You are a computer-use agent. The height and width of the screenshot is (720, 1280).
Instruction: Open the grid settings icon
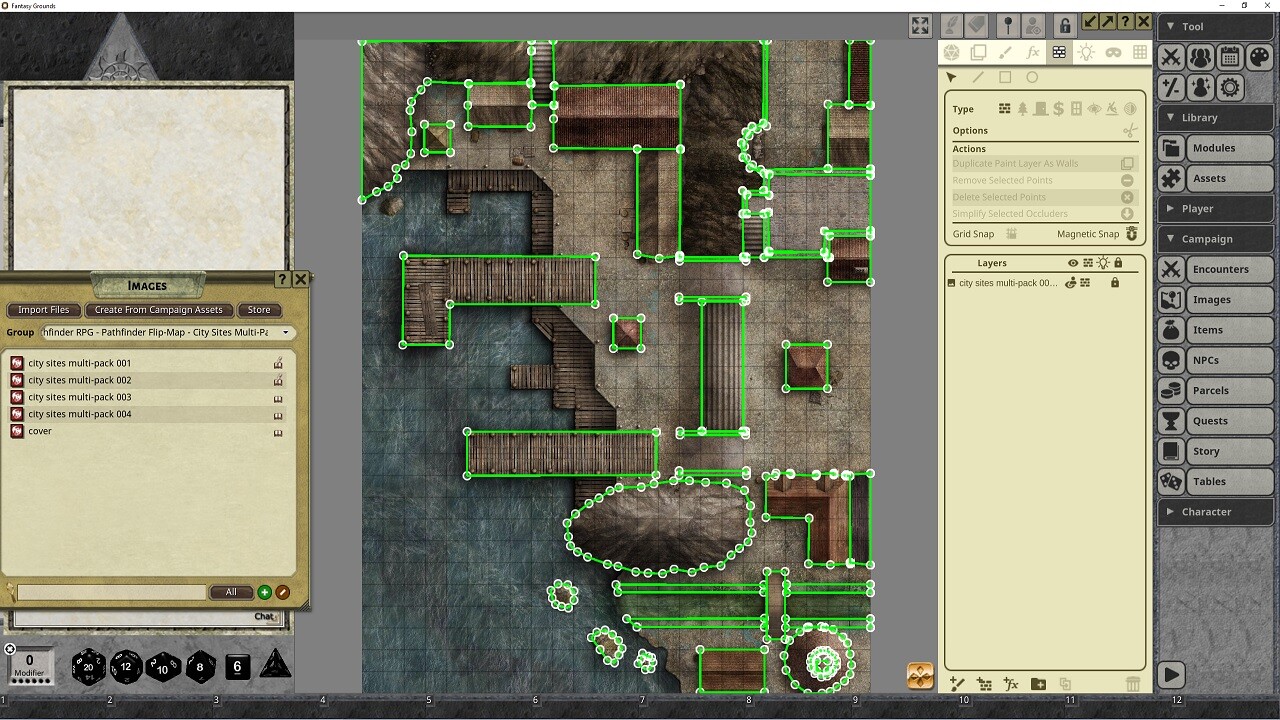(1140, 53)
